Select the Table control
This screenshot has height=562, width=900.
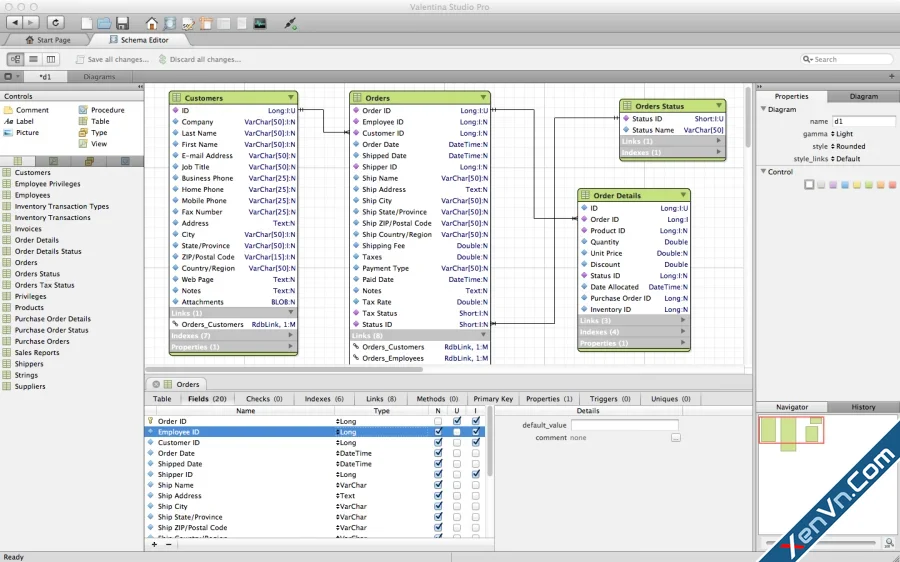[x=94, y=121]
